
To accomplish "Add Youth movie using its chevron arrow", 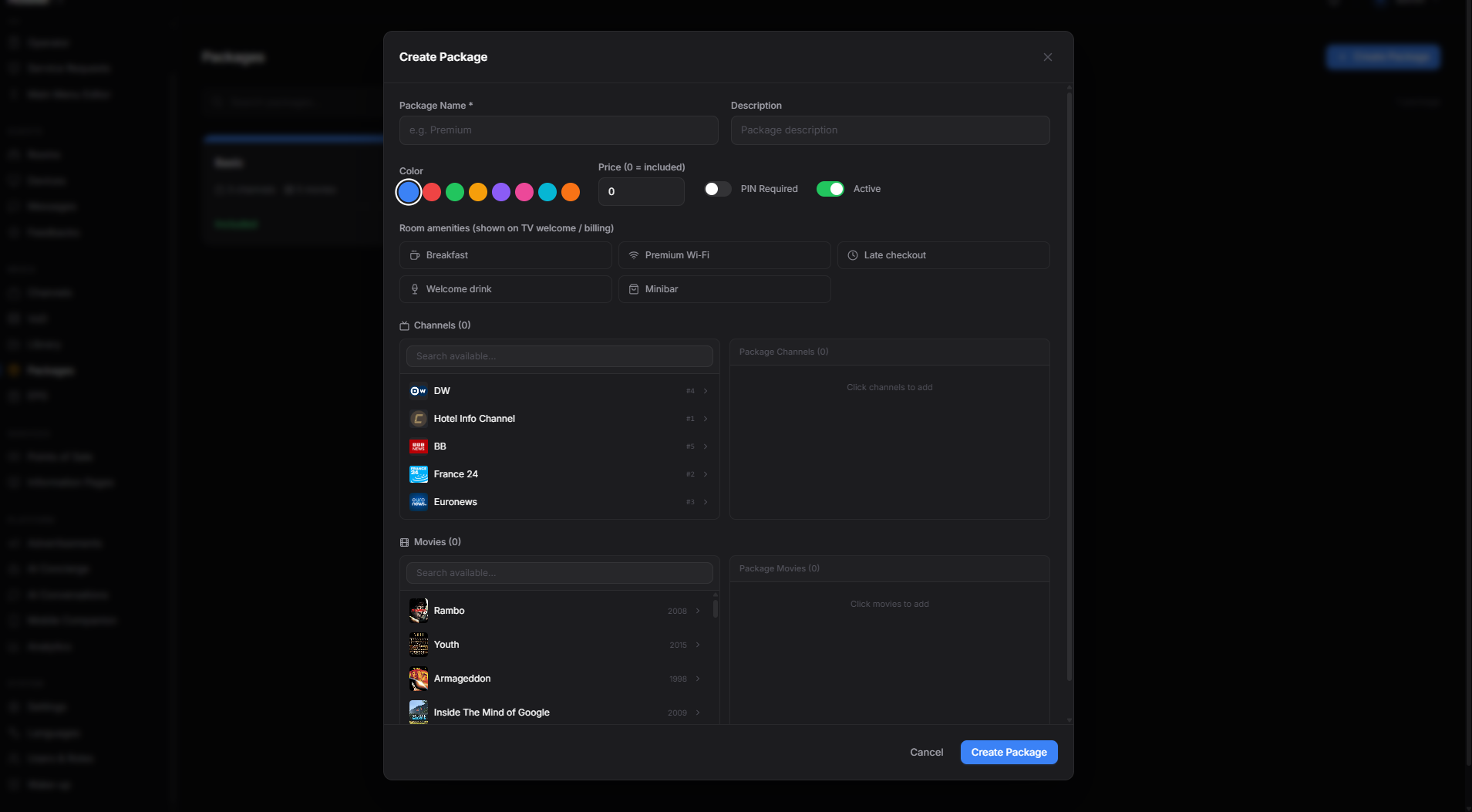I will [697, 645].
